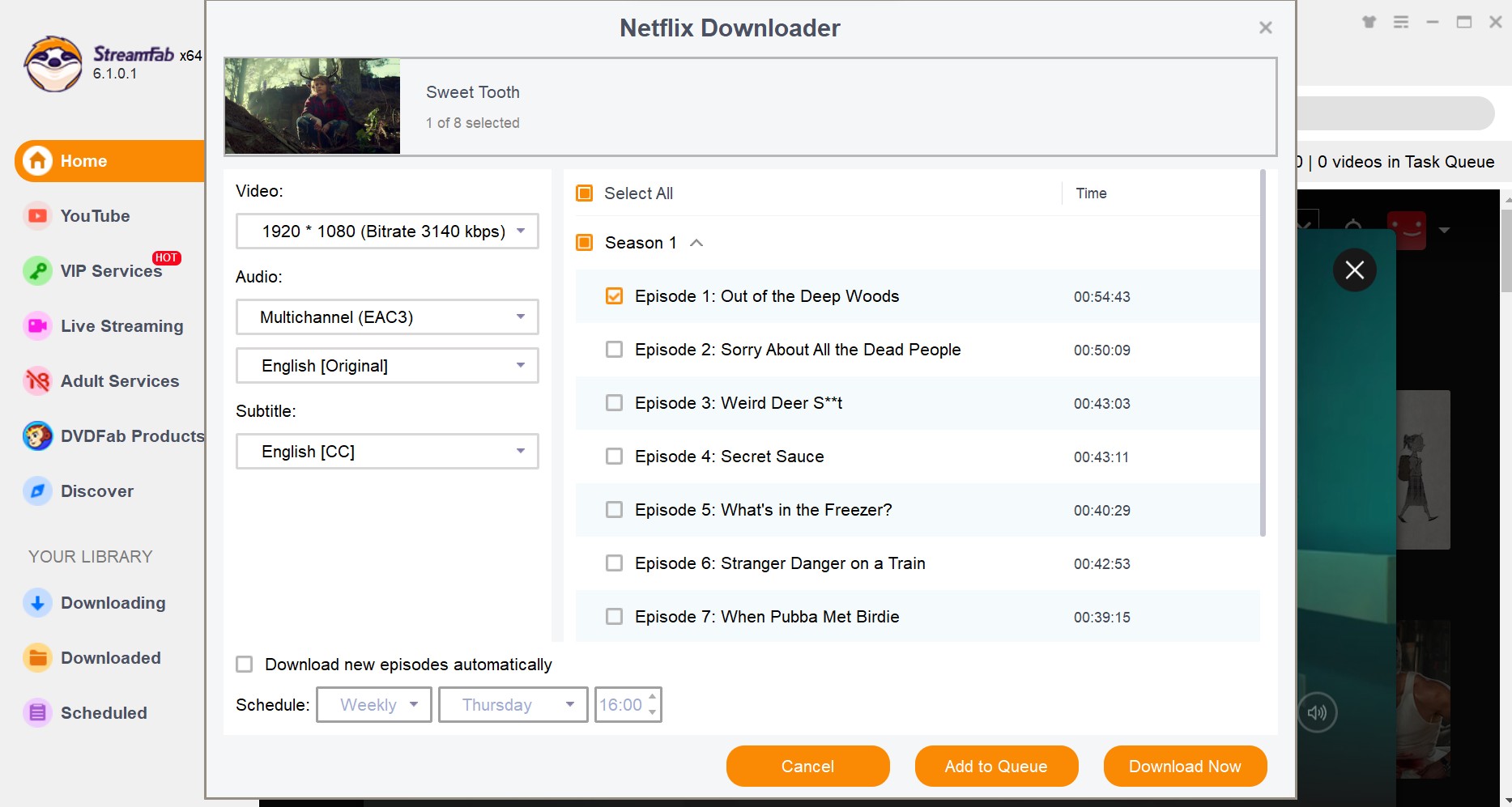Image resolution: width=1512 pixels, height=807 pixels.
Task: Open the Weekly schedule dropdown
Action: pyautogui.click(x=374, y=705)
